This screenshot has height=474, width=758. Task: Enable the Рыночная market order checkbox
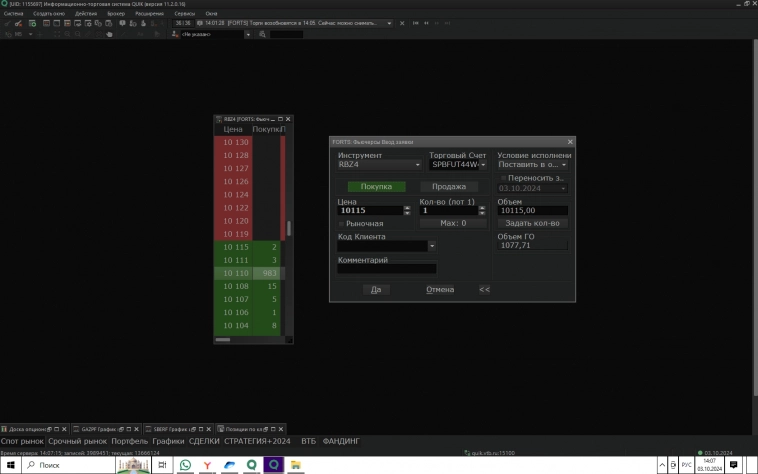[x=342, y=223]
